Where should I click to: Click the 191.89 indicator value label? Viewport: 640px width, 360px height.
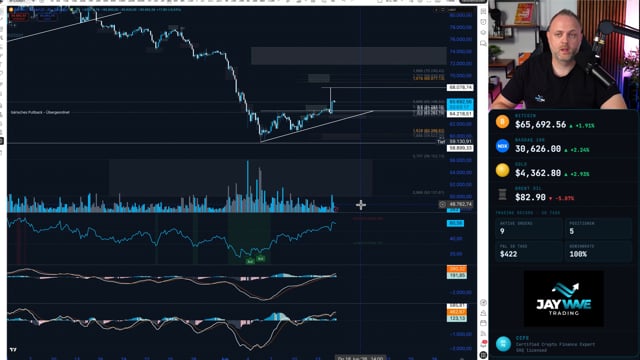[457, 276]
